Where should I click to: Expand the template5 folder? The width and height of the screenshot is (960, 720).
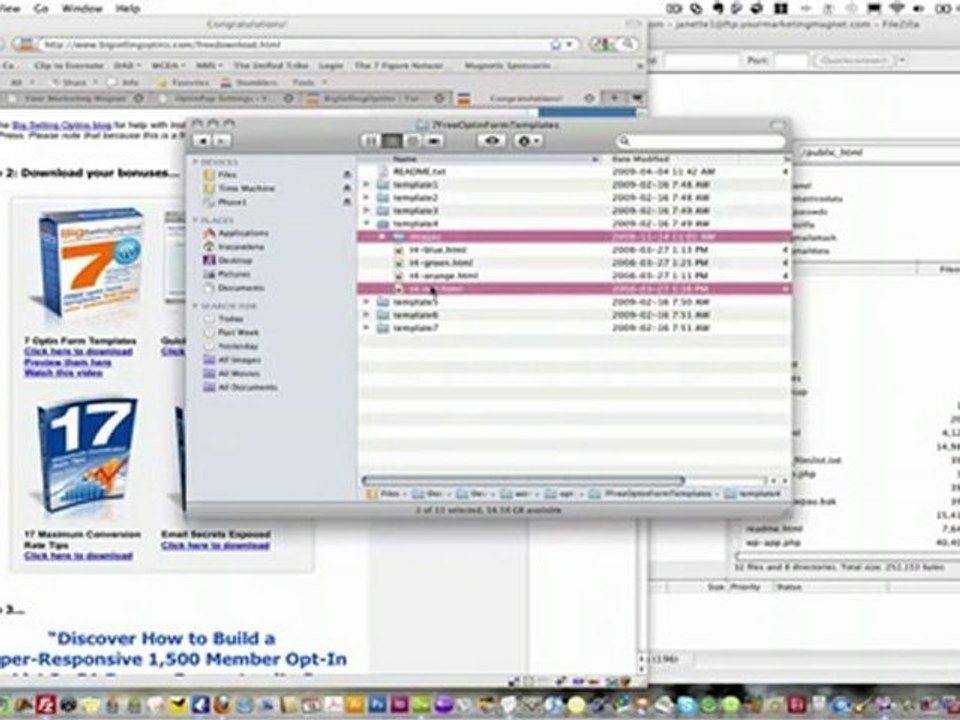tap(367, 302)
